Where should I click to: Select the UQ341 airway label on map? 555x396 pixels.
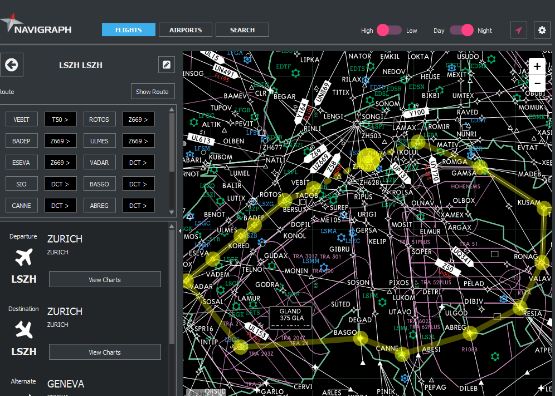pos(462,256)
